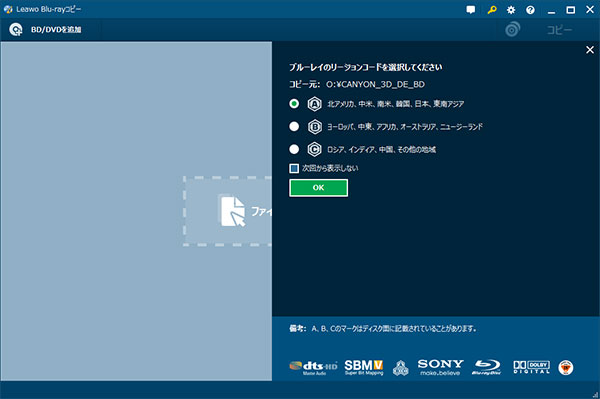Select region B radio for Europe
Viewport: 600px width, 399px height.
coord(294,126)
